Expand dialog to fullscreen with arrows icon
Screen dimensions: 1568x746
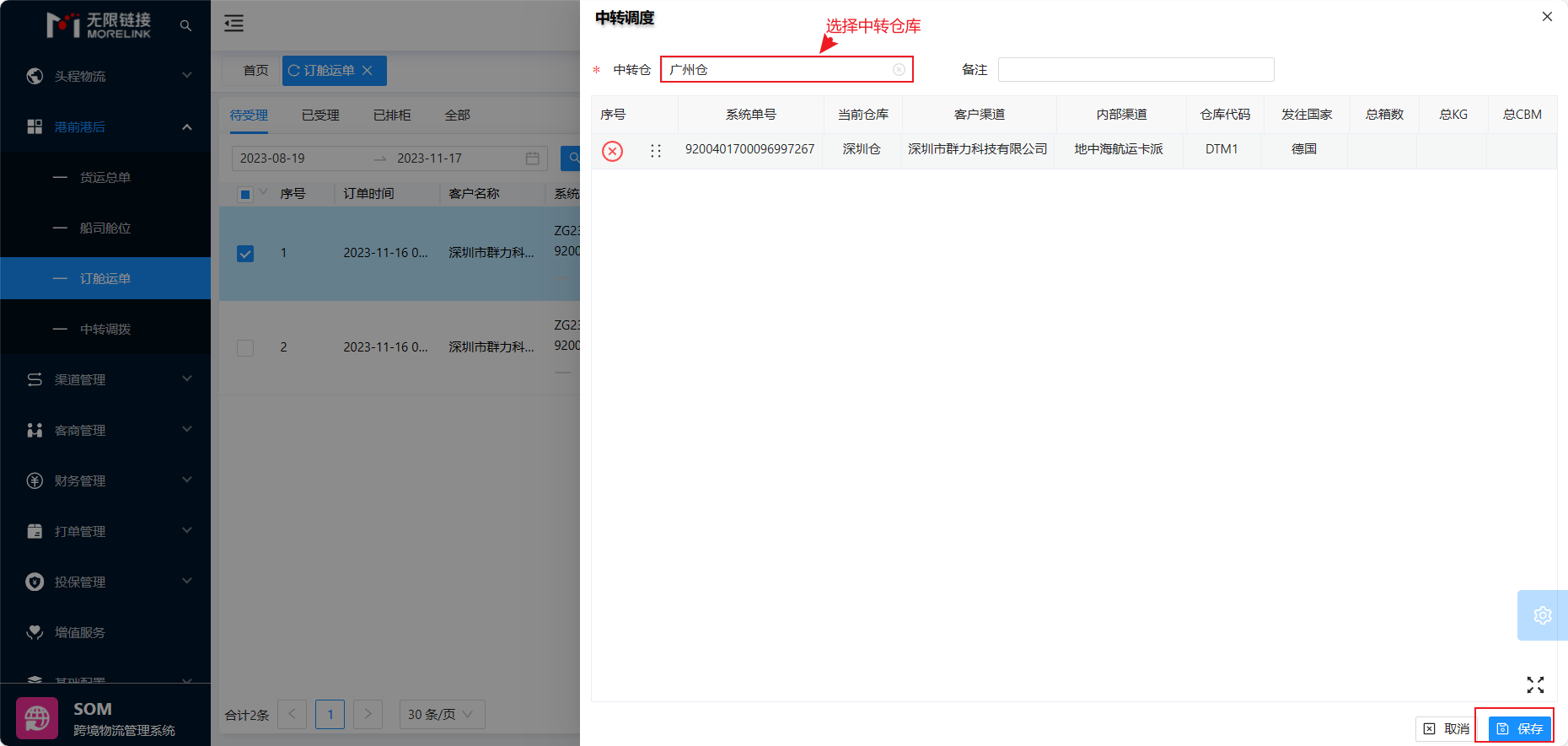click(1535, 684)
